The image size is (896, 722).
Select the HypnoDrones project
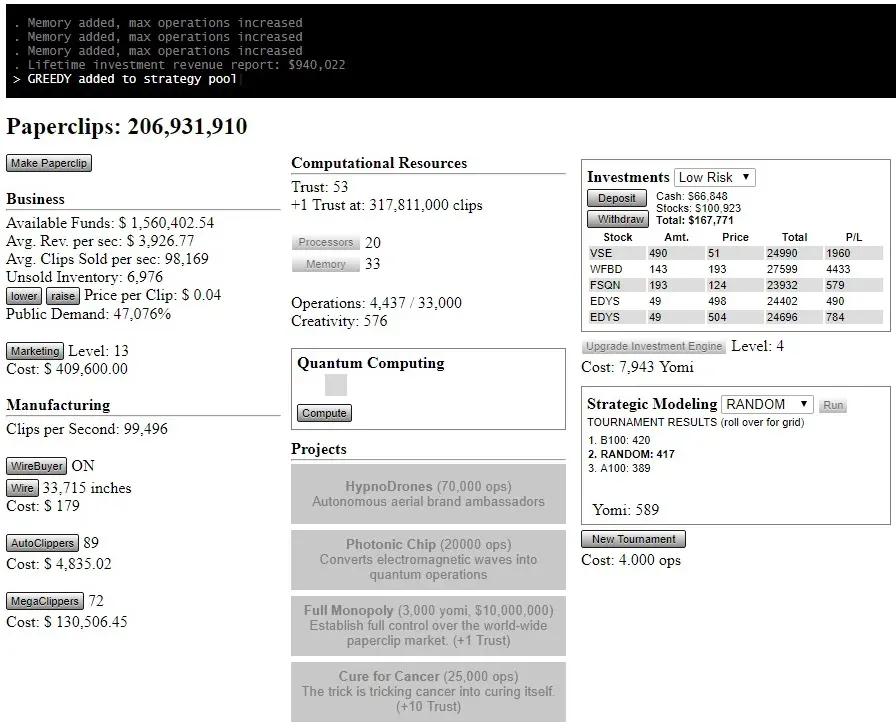tap(428, 494)
